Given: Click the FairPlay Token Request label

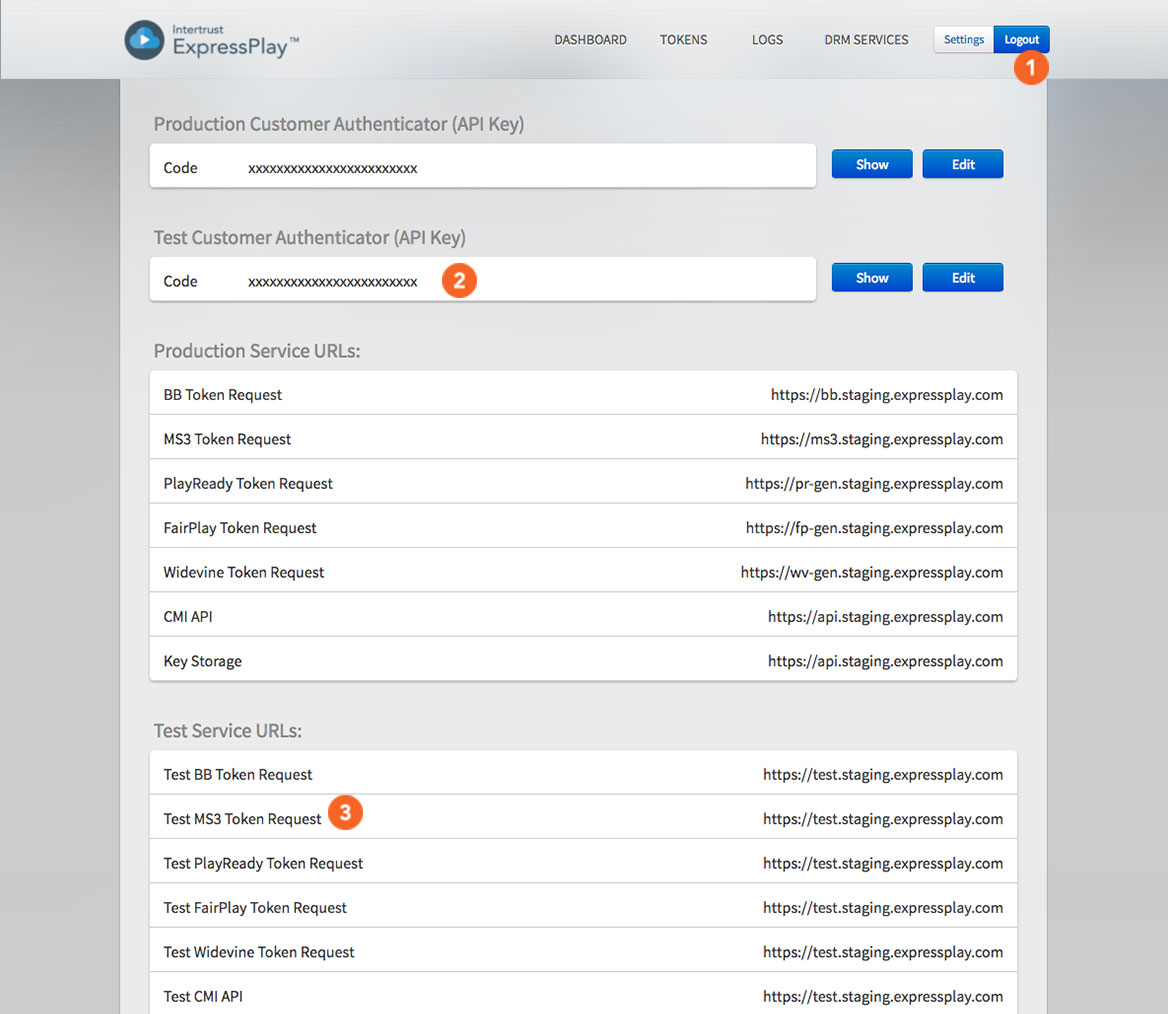Looking at the screenshot, I should coord(240,528).
